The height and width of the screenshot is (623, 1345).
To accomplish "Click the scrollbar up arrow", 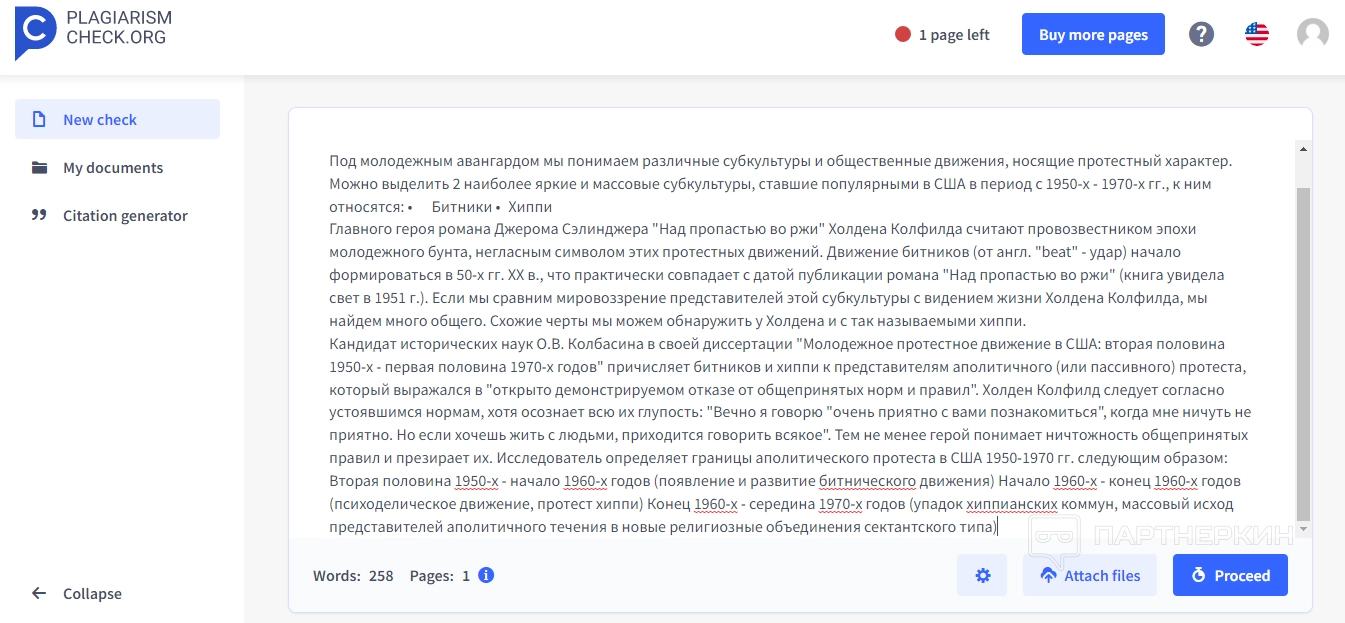I will tap(1302, 150).
